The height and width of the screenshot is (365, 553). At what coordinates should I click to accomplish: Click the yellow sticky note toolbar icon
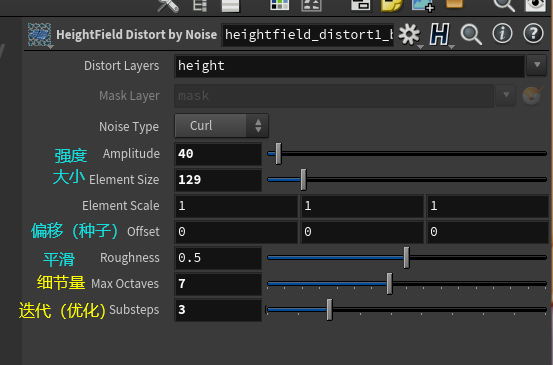coord(392,6)
